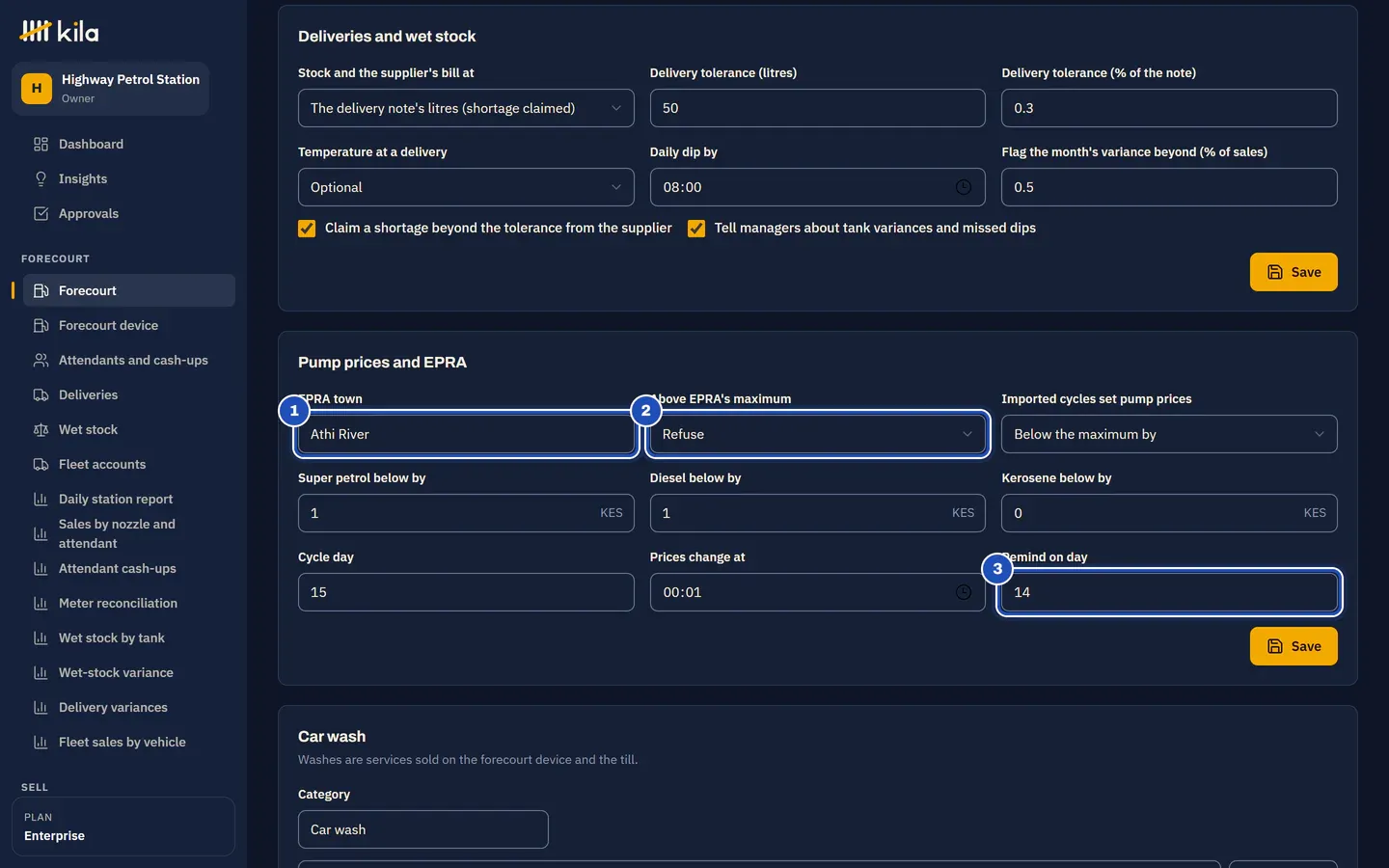Click the Wet-stock variance chart icon
This screenshot has width=1389, height=868.
[x=41, y=672]
